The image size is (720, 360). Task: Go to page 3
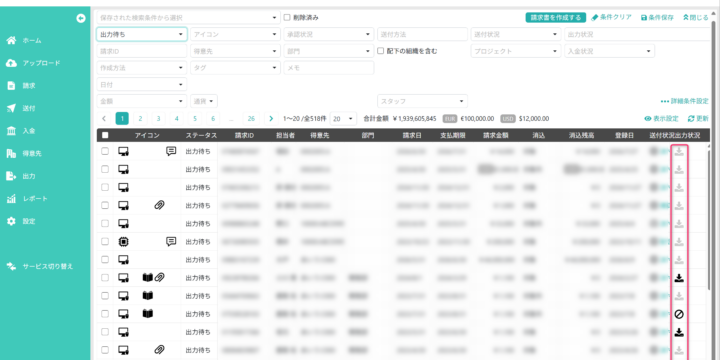coord(158,118)
